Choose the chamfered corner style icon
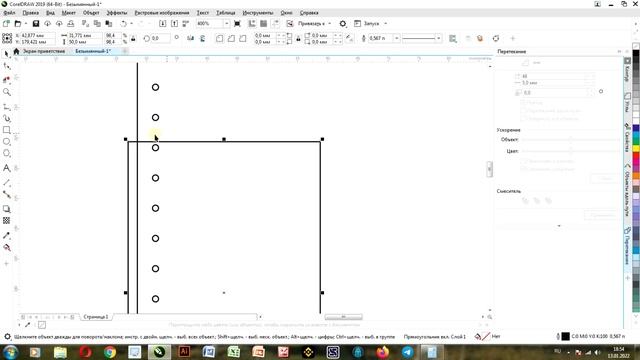Viewport: 640px width, 360px height. coord(243,38)
